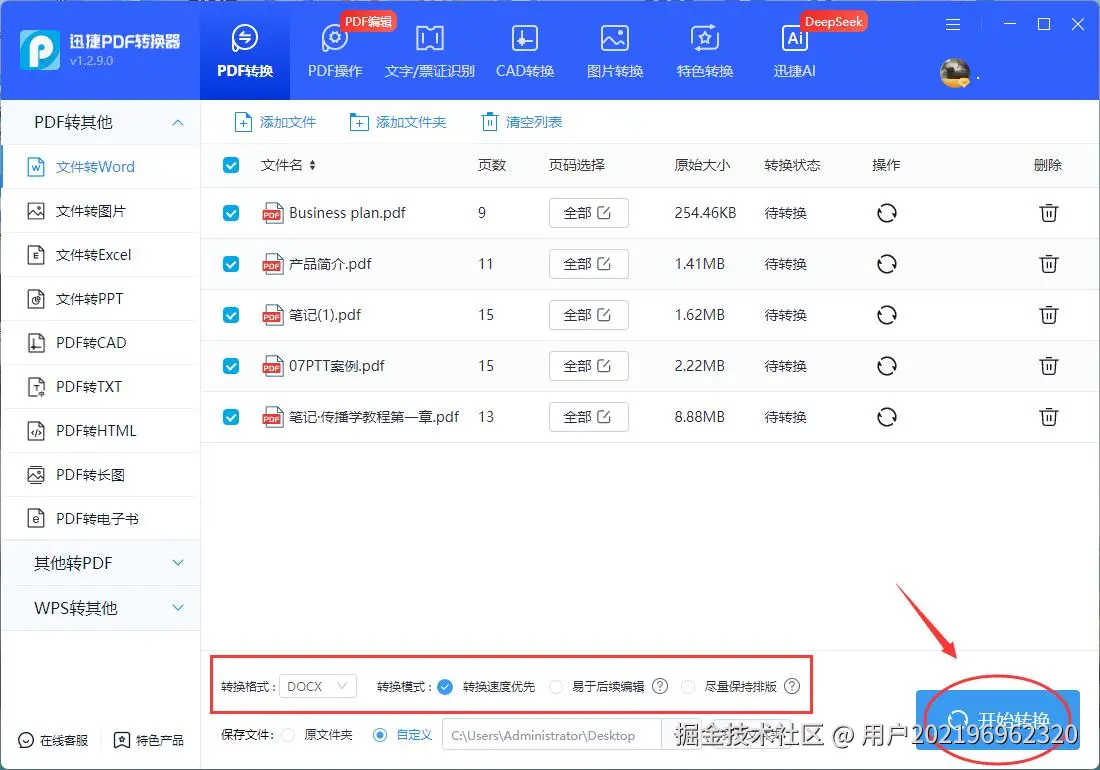Uncheck 笔记(1).pdf checkbox
This screenshot has width=1100, height=770.
click(x=231, y=316)
